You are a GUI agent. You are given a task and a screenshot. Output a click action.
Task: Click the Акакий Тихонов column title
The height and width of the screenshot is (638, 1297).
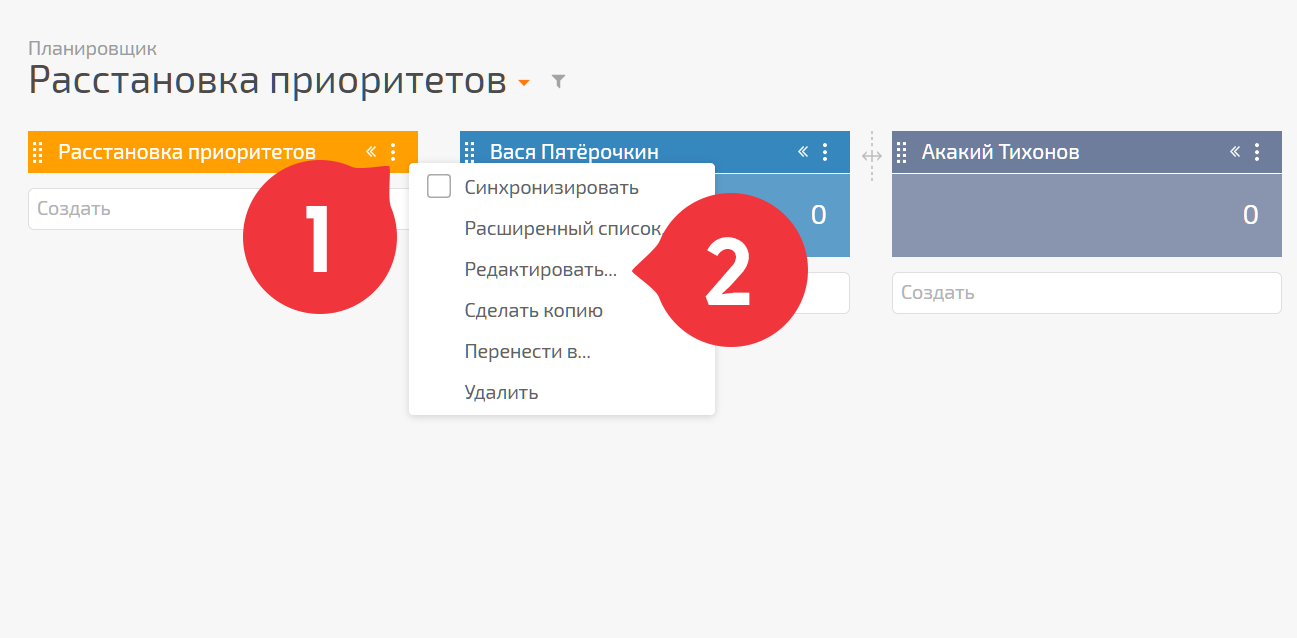click(1000, 152)
